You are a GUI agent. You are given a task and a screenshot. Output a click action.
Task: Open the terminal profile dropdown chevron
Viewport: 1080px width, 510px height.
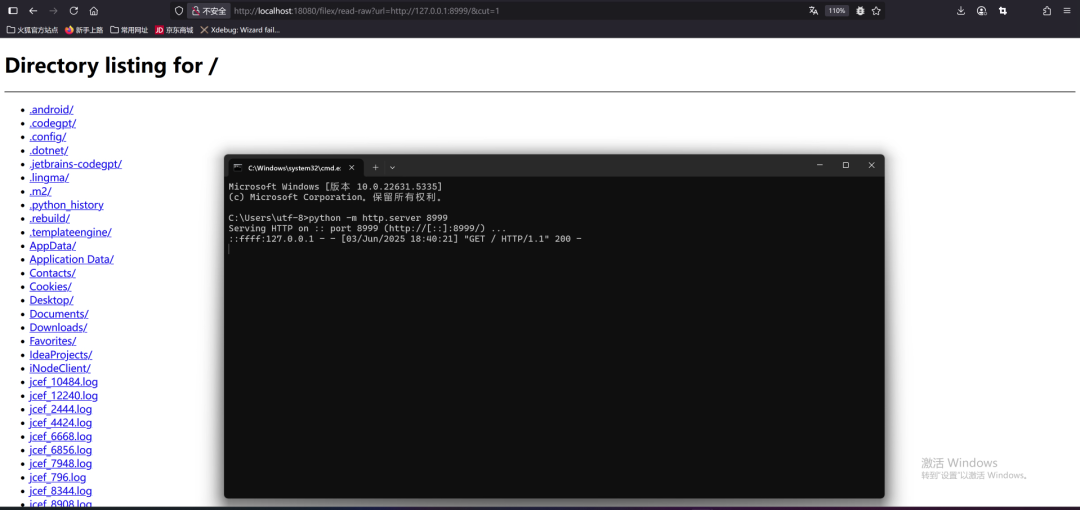click(x=393, y=167)
